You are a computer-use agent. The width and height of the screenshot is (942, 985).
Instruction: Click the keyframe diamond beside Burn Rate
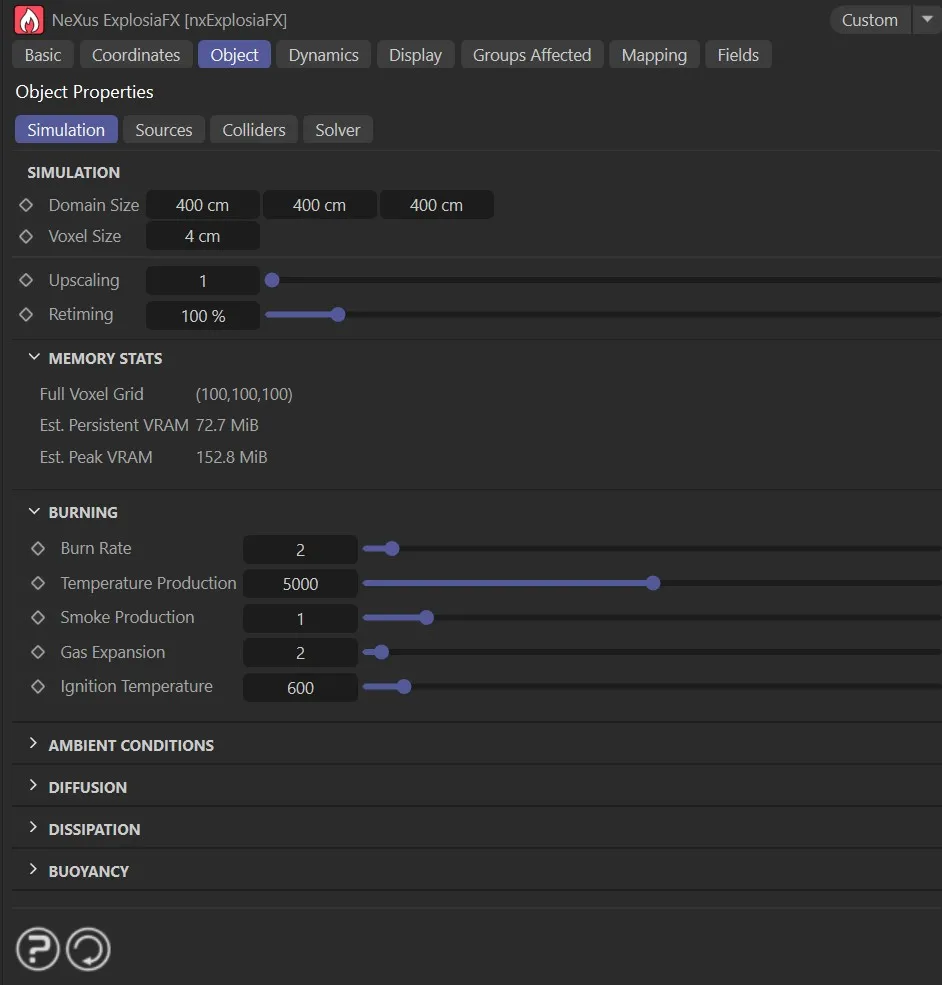37,548
